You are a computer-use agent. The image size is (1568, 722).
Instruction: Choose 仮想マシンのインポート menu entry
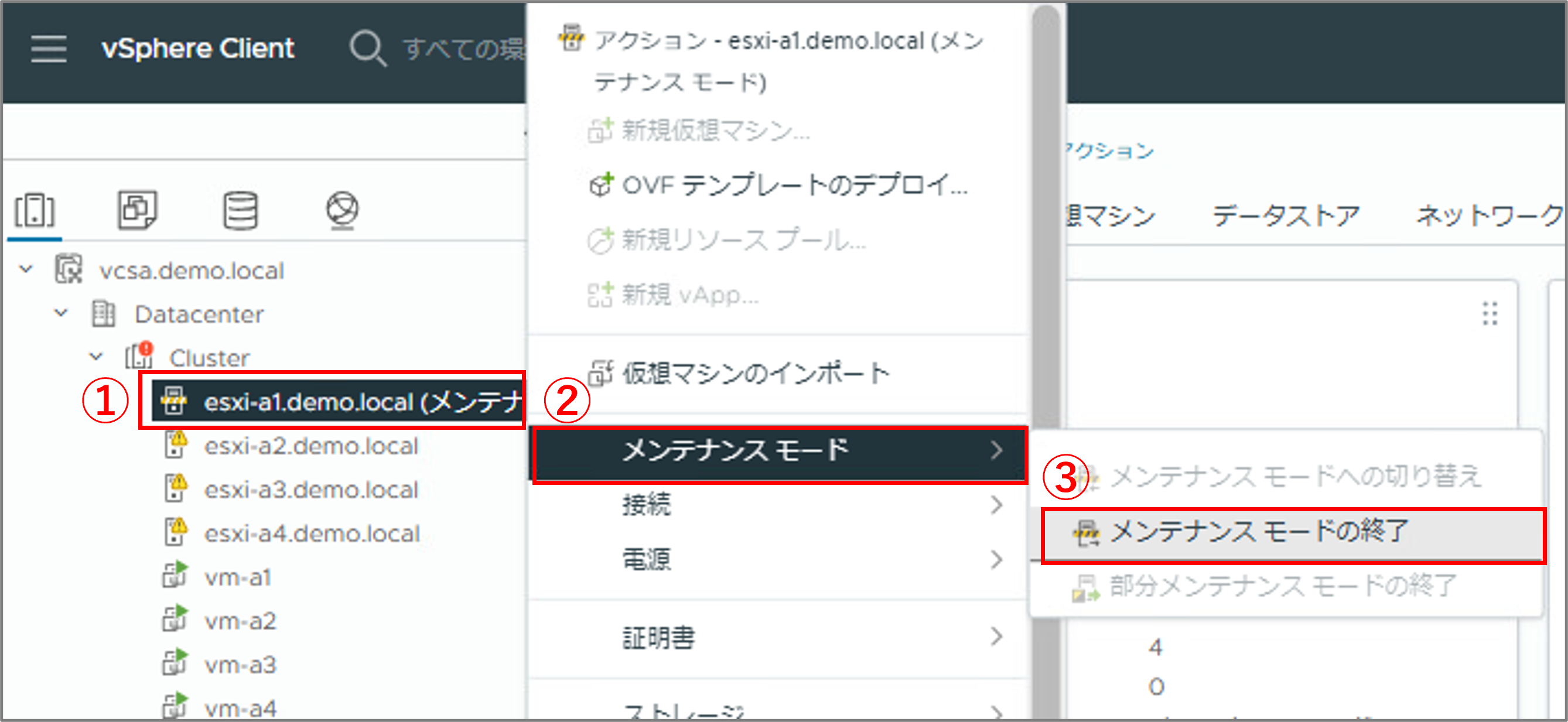(x=778, y=373)
